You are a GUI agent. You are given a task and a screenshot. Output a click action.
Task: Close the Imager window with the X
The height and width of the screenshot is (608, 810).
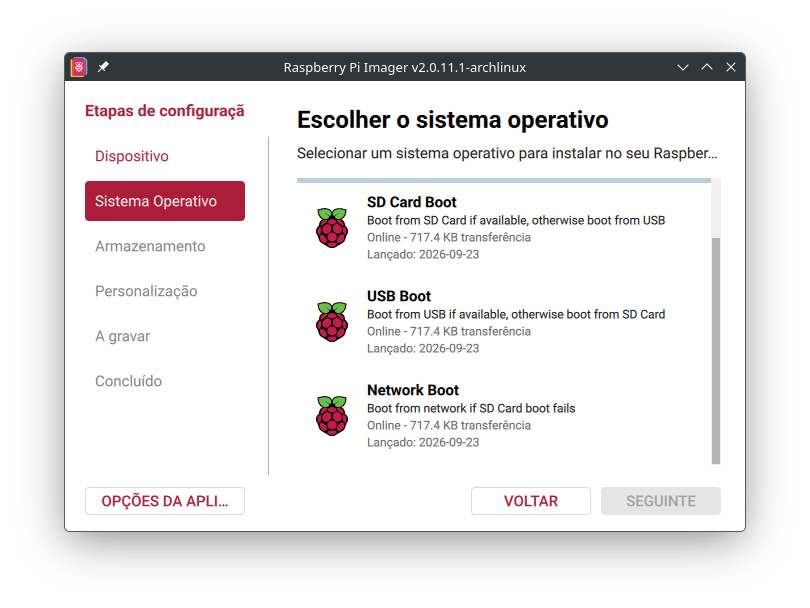click(730, 67)
